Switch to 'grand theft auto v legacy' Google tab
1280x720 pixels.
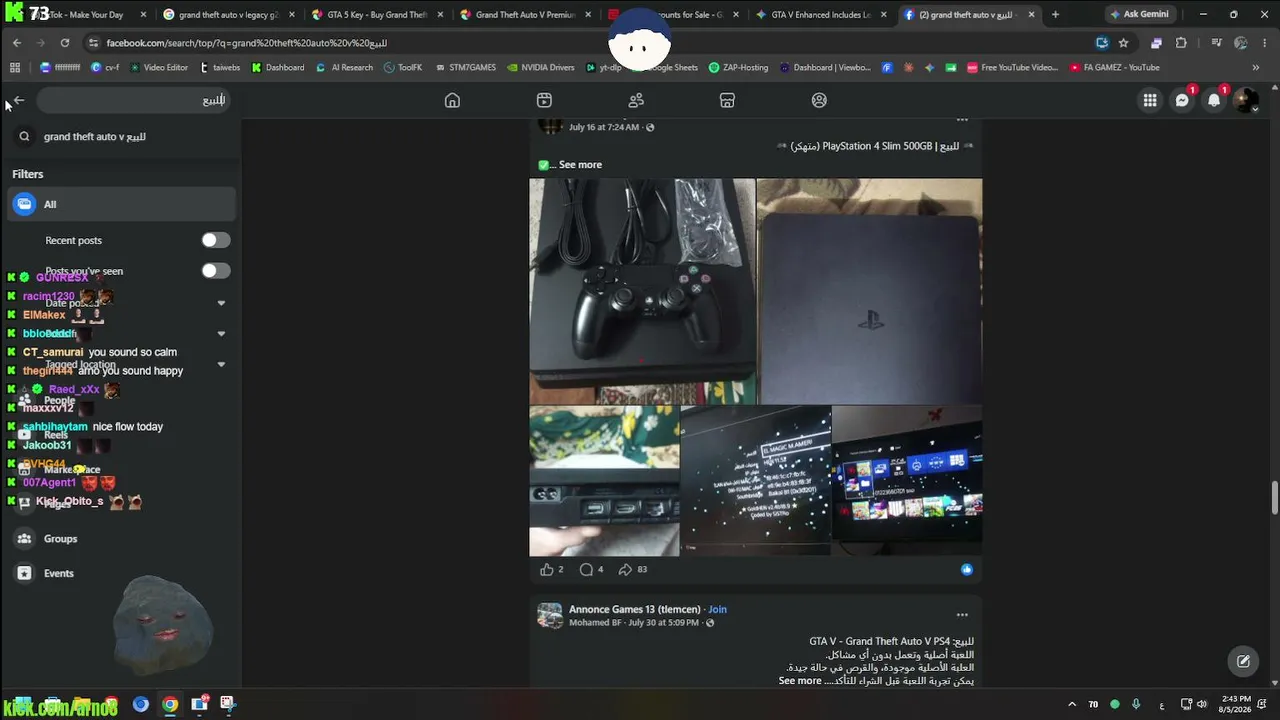(x=228, y=15)
